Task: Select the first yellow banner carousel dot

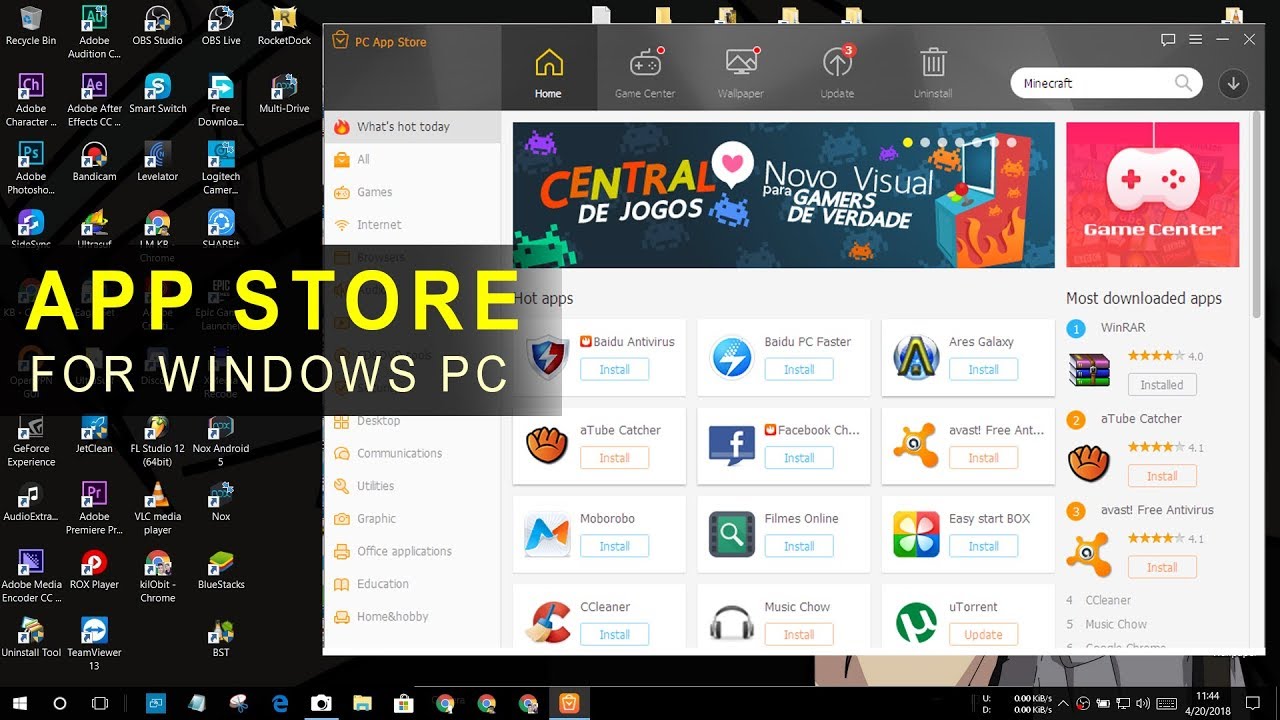Action: coord(908,143)
